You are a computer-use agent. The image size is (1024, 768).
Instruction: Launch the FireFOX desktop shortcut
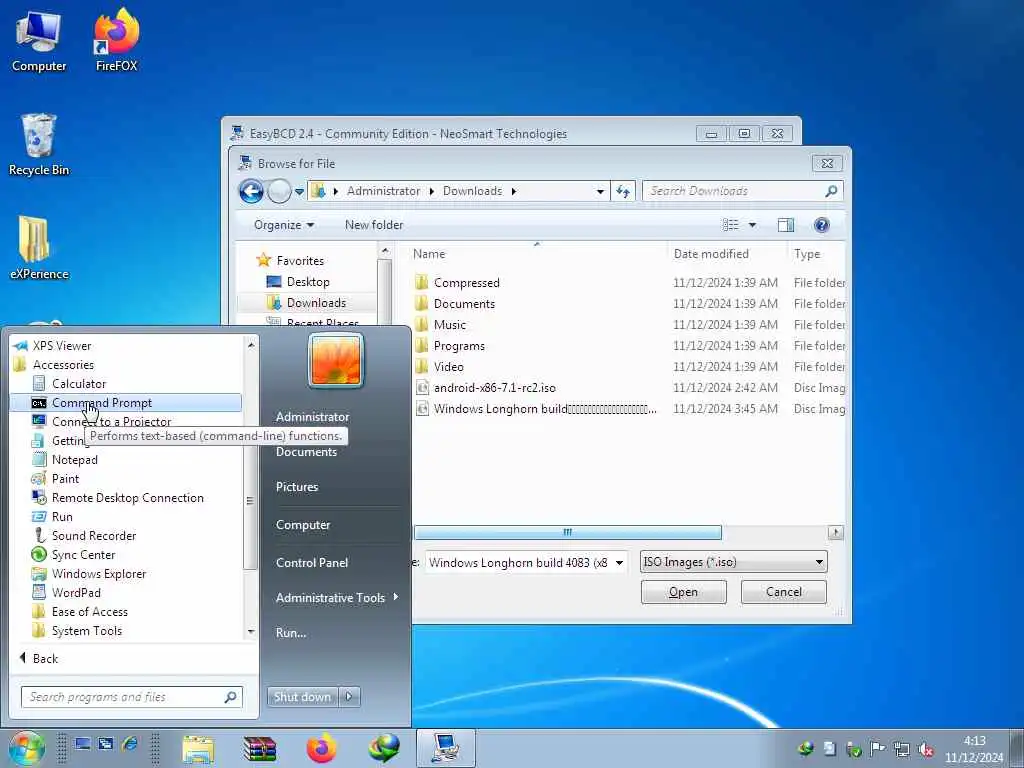point(116,40)
